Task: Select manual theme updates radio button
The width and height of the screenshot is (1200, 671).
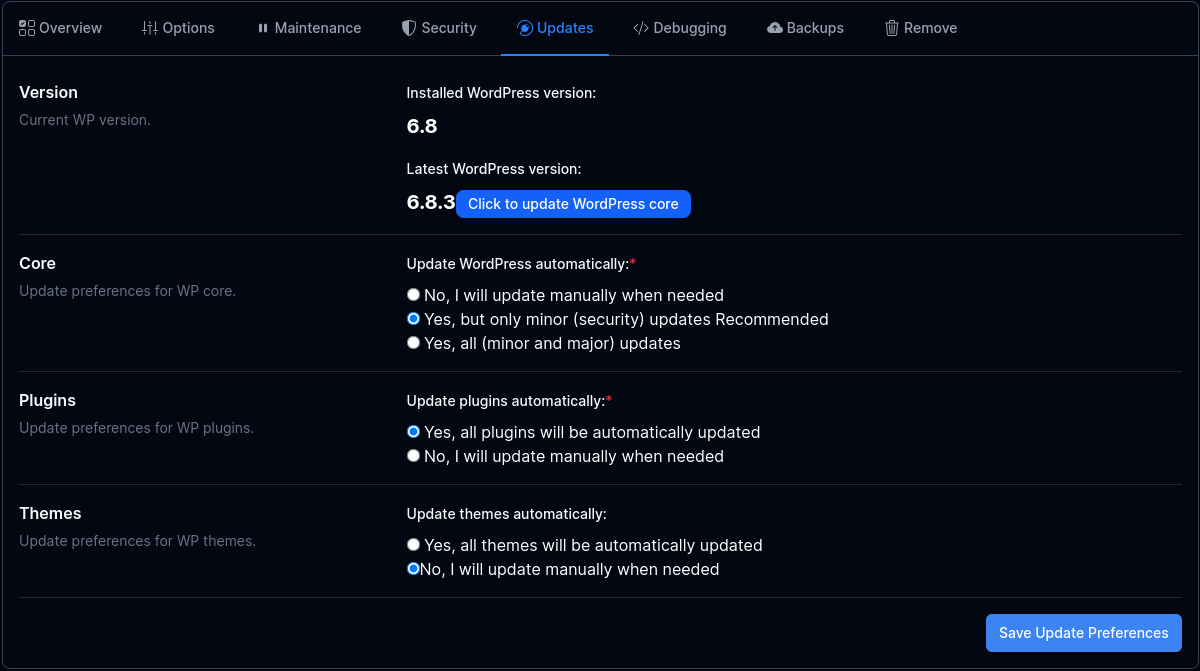Action: (413, 569)
